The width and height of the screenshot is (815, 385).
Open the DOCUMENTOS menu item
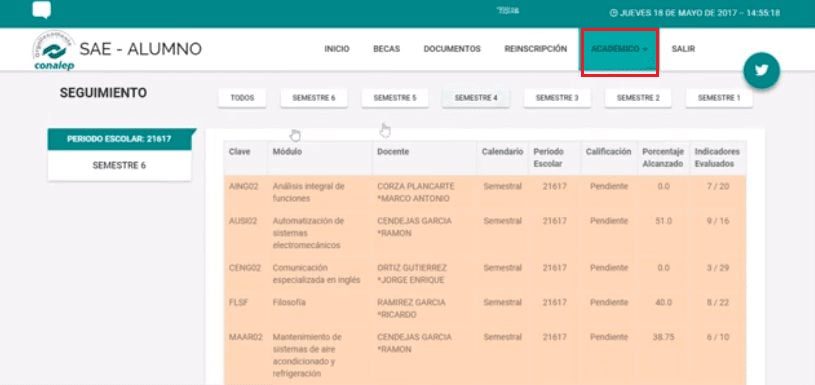tap(452, 49)
